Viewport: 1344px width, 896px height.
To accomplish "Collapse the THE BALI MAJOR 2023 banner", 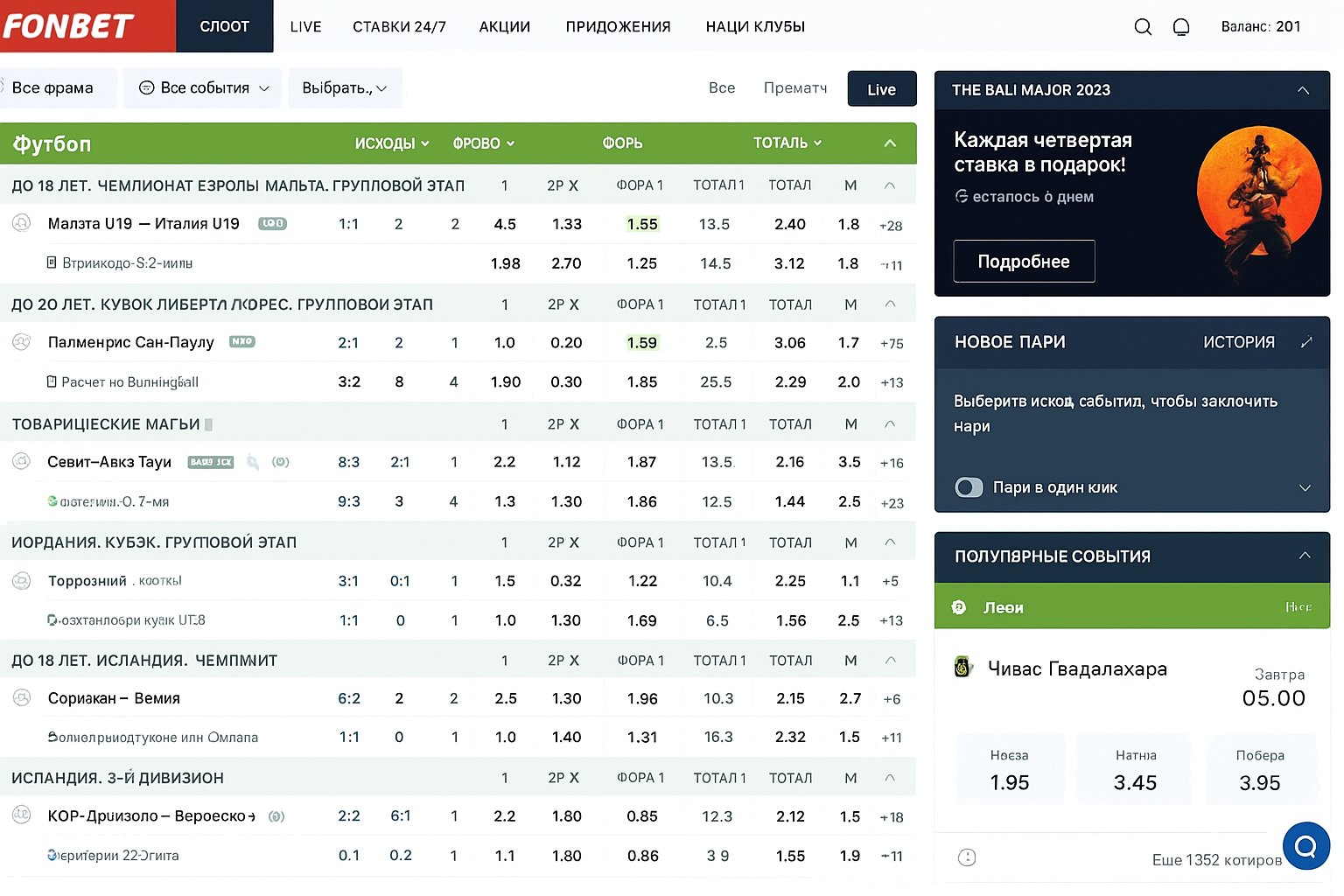I will click(1303, 90).
